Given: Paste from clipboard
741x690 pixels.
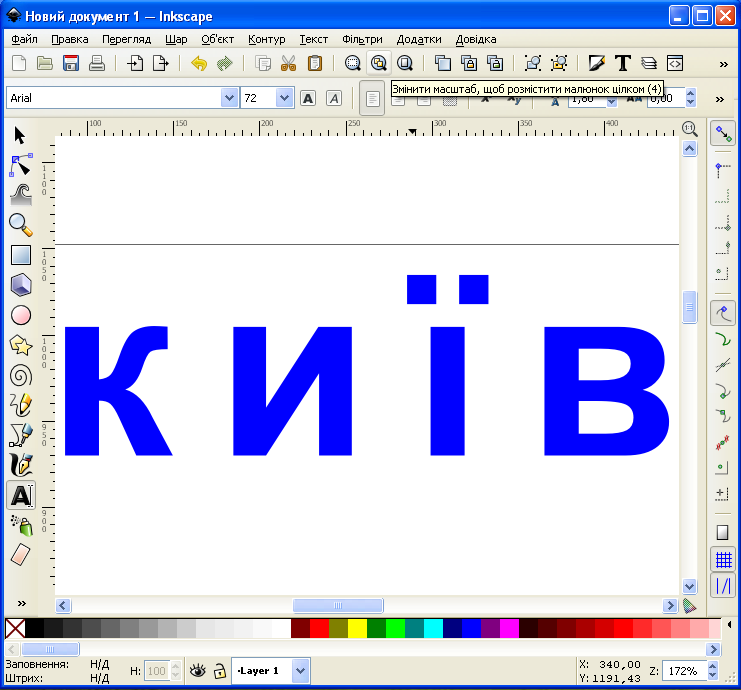Looking at the screenshot, I should (x=315, y=63).
